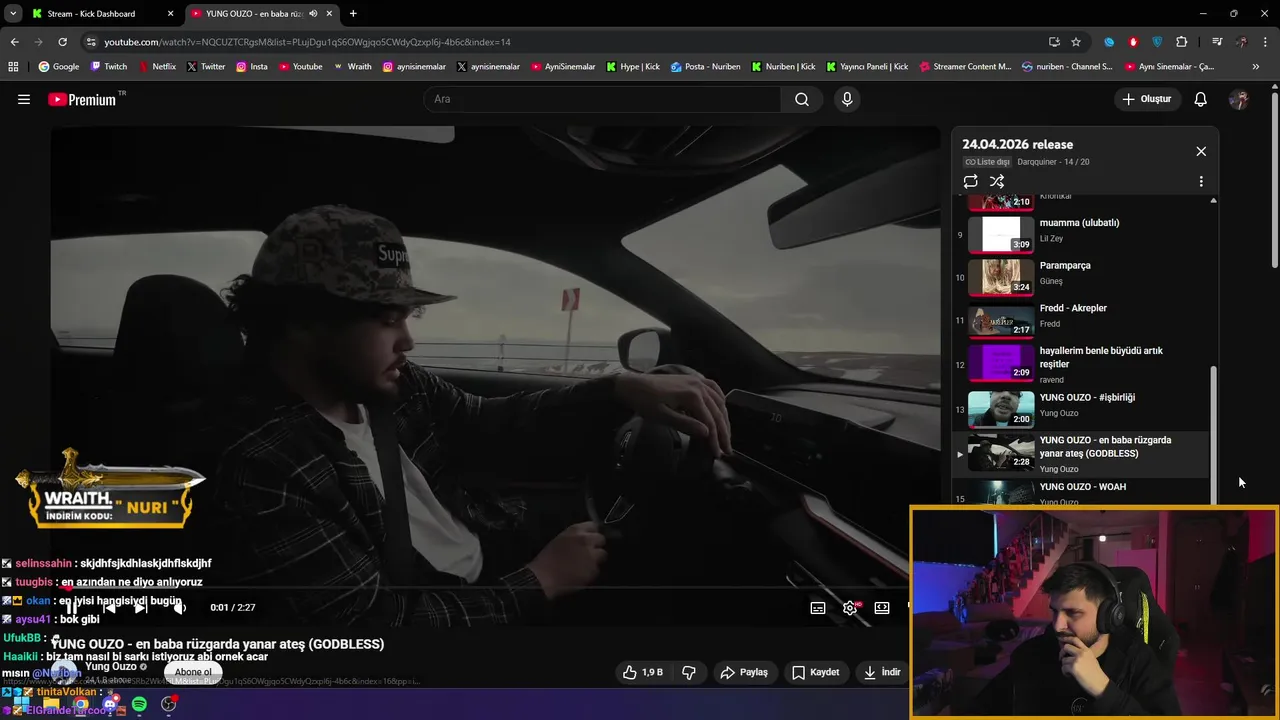
Task: Open YouTube notifications bell
Action: [1201, 99]
